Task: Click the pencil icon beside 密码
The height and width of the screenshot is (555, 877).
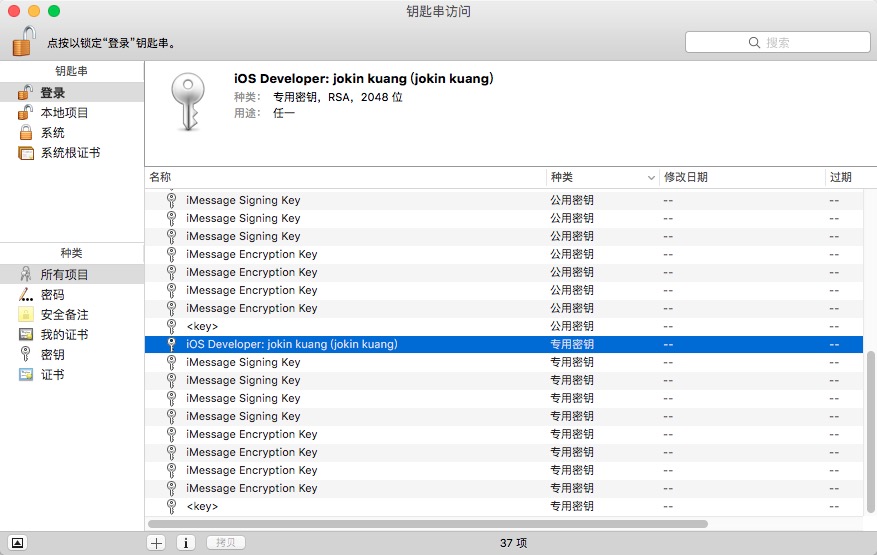Action: (26, 294)
